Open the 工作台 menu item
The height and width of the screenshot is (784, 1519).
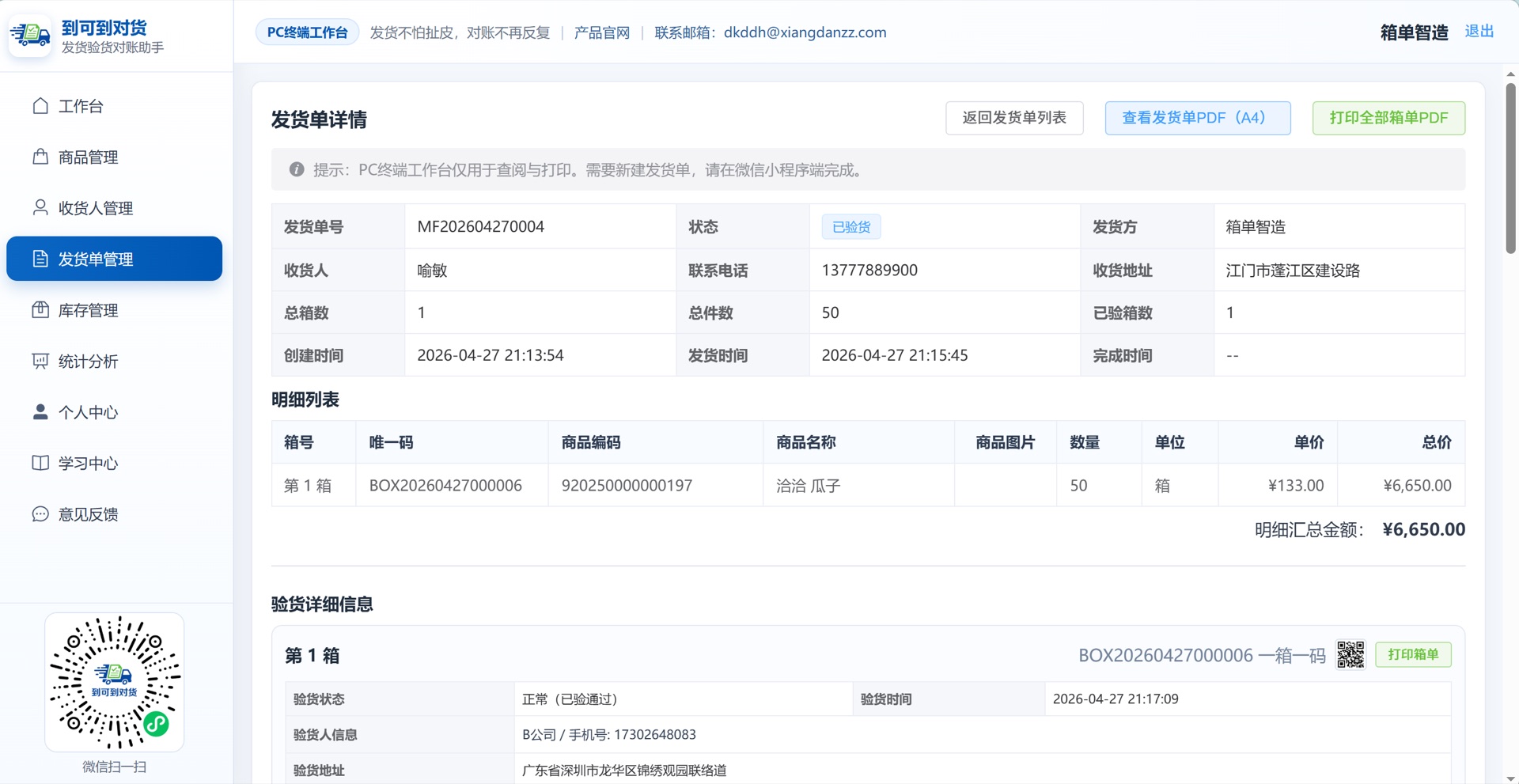[x=114, y=105]
